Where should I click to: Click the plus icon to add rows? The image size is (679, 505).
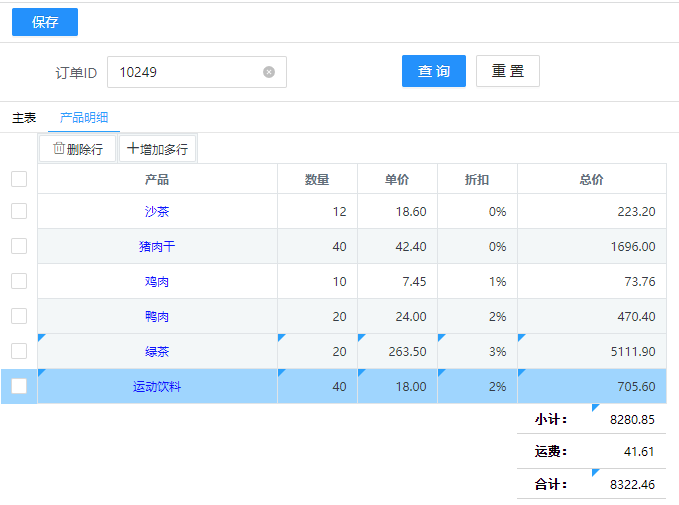pos(133,149)
